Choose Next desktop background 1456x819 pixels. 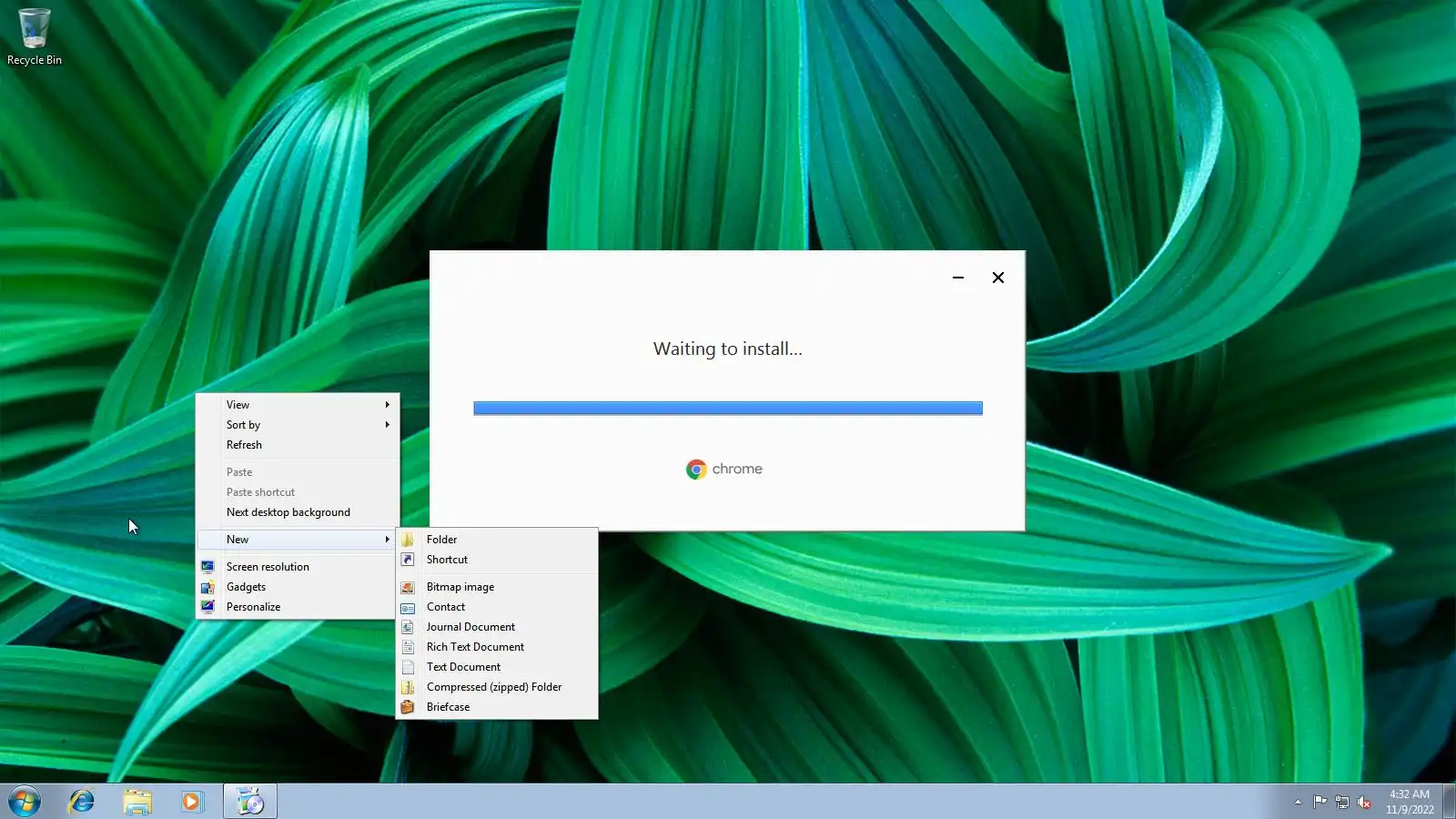297,512
